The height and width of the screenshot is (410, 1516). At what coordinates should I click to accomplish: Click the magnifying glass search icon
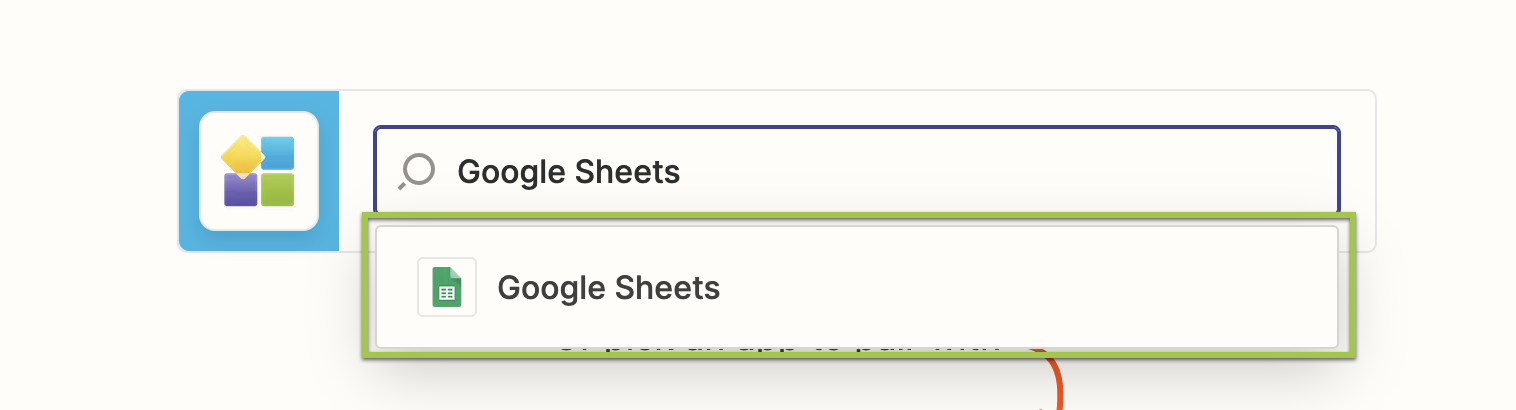416,172
